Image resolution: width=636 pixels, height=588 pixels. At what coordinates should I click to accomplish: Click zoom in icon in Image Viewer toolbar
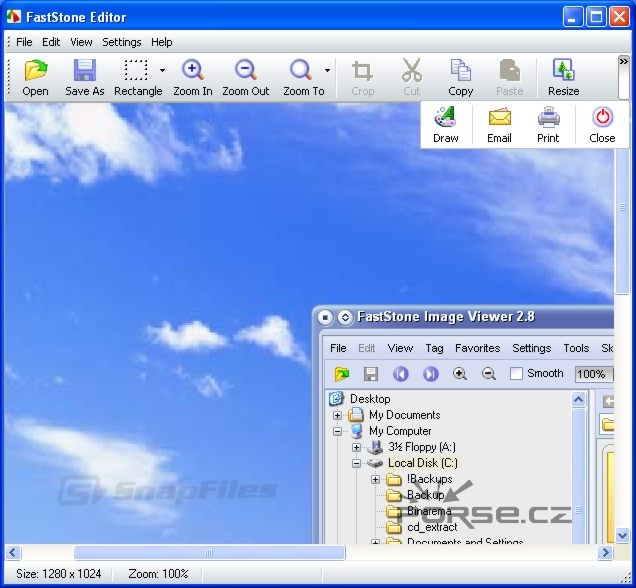click(459, 373)
